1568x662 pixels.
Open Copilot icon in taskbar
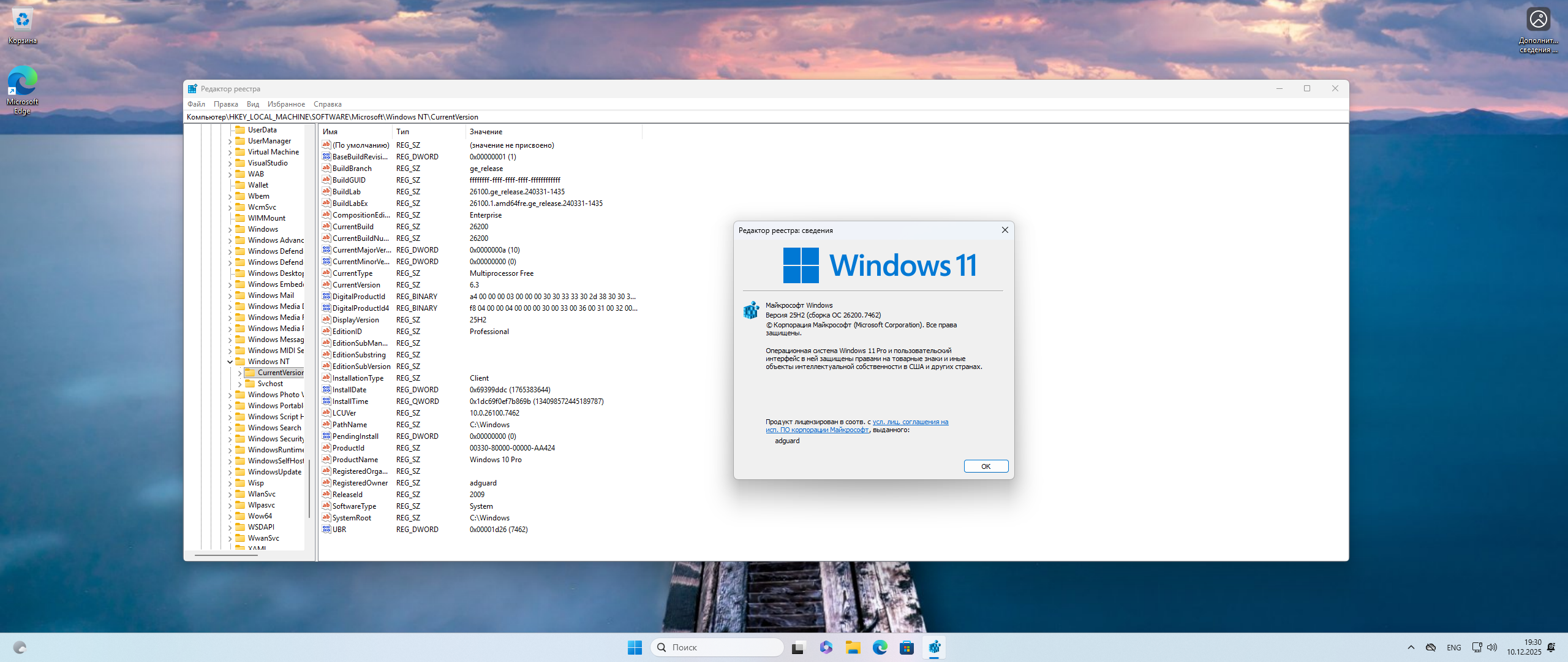pos(826,647)
